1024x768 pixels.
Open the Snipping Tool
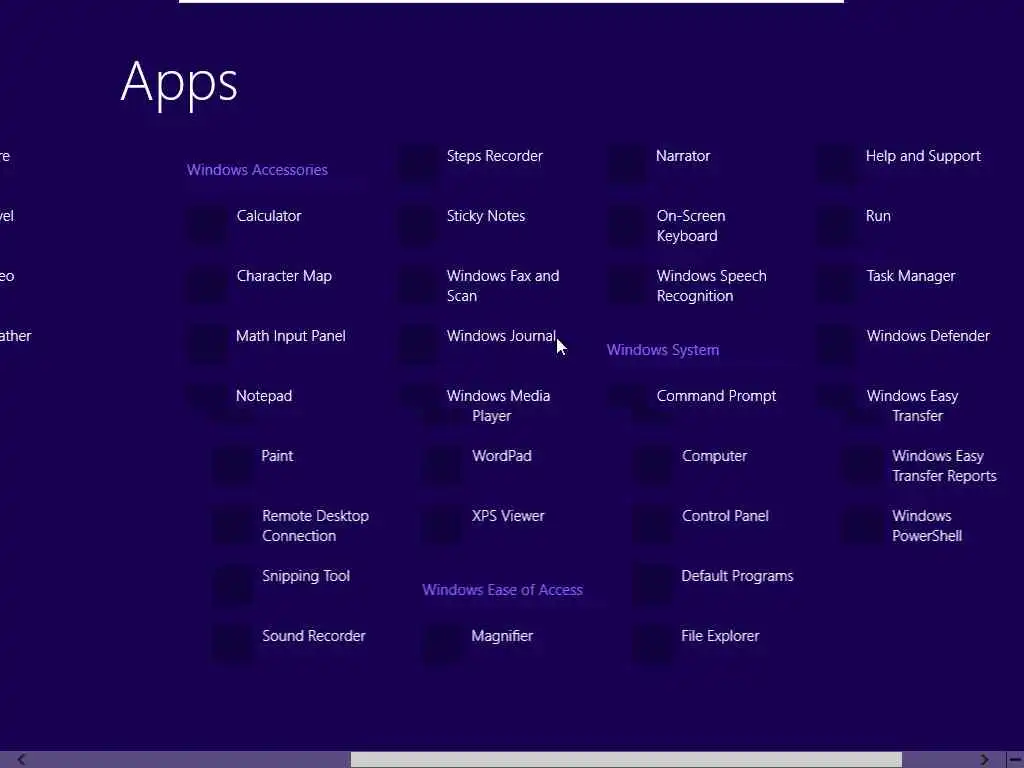(306, 576)
